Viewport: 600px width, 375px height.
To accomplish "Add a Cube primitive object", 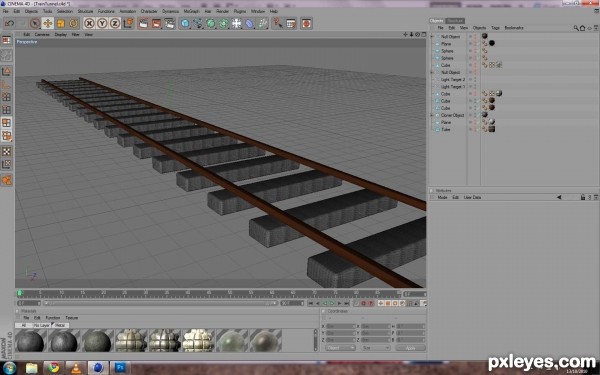I will pos(185,23).
